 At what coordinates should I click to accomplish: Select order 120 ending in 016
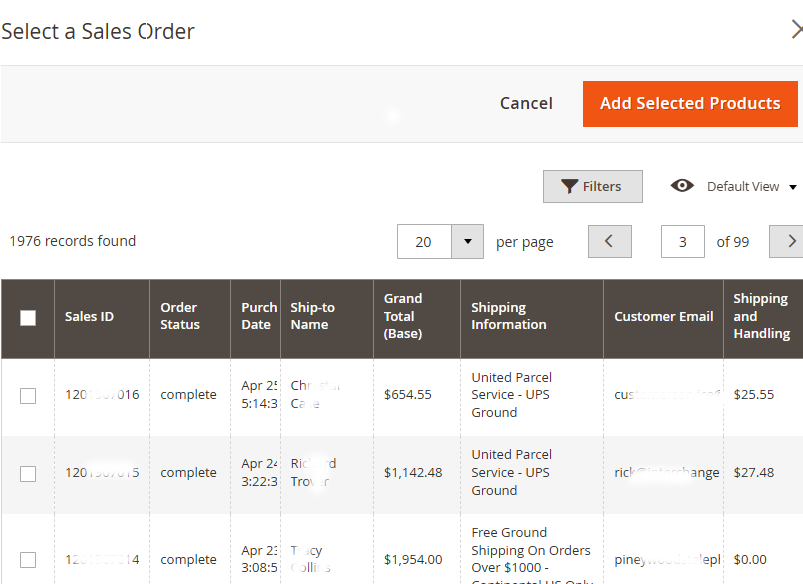(27, 394)
